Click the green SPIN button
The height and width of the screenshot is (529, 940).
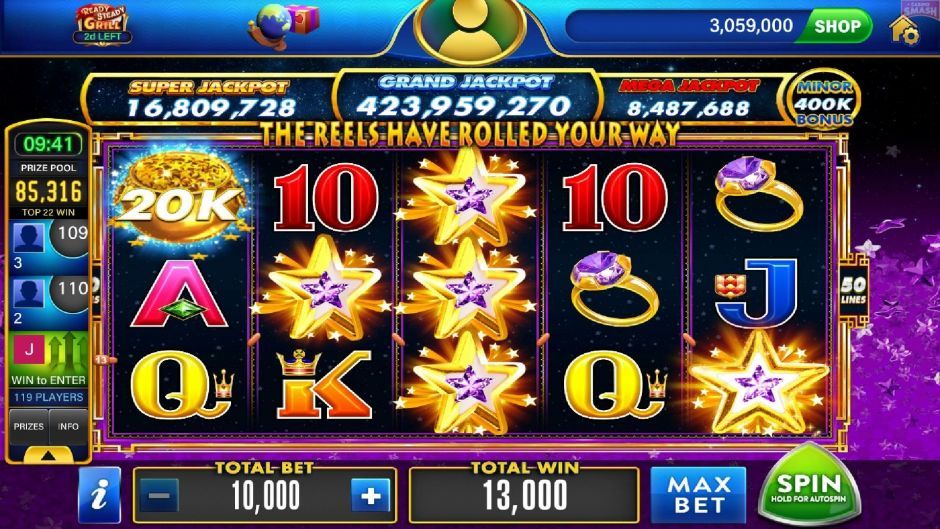click(809, 487)
